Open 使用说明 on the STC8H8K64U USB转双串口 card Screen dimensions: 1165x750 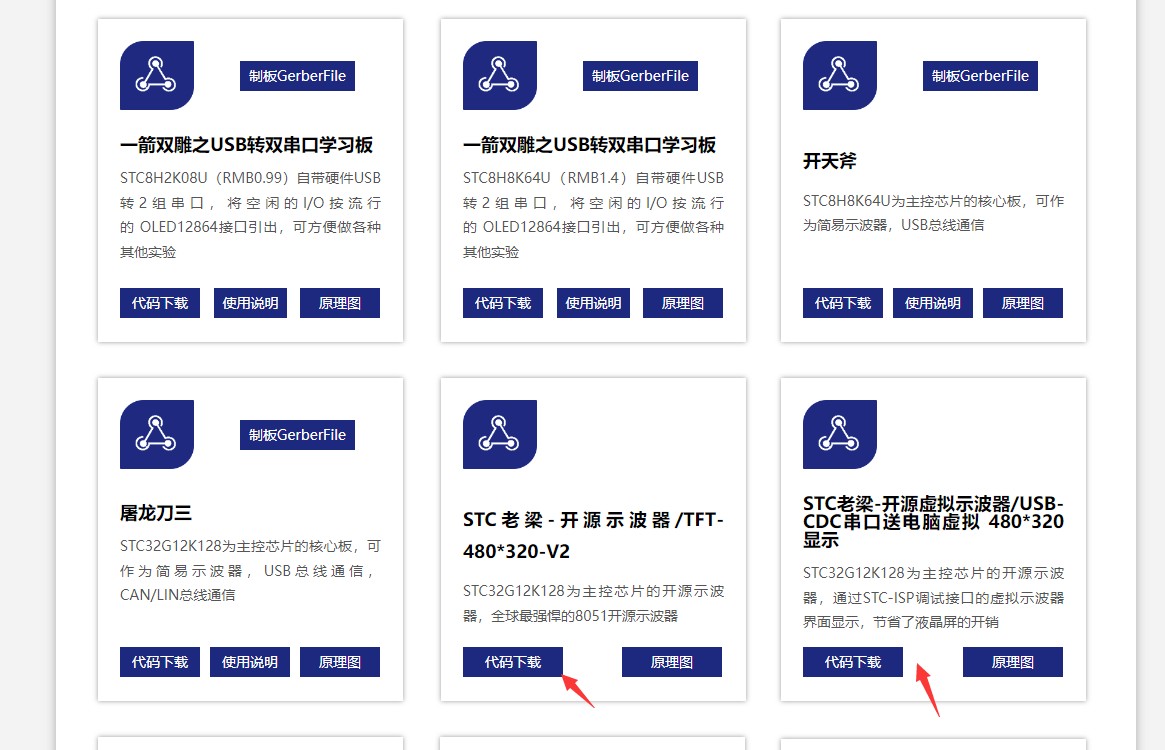[x=594, y=303]
